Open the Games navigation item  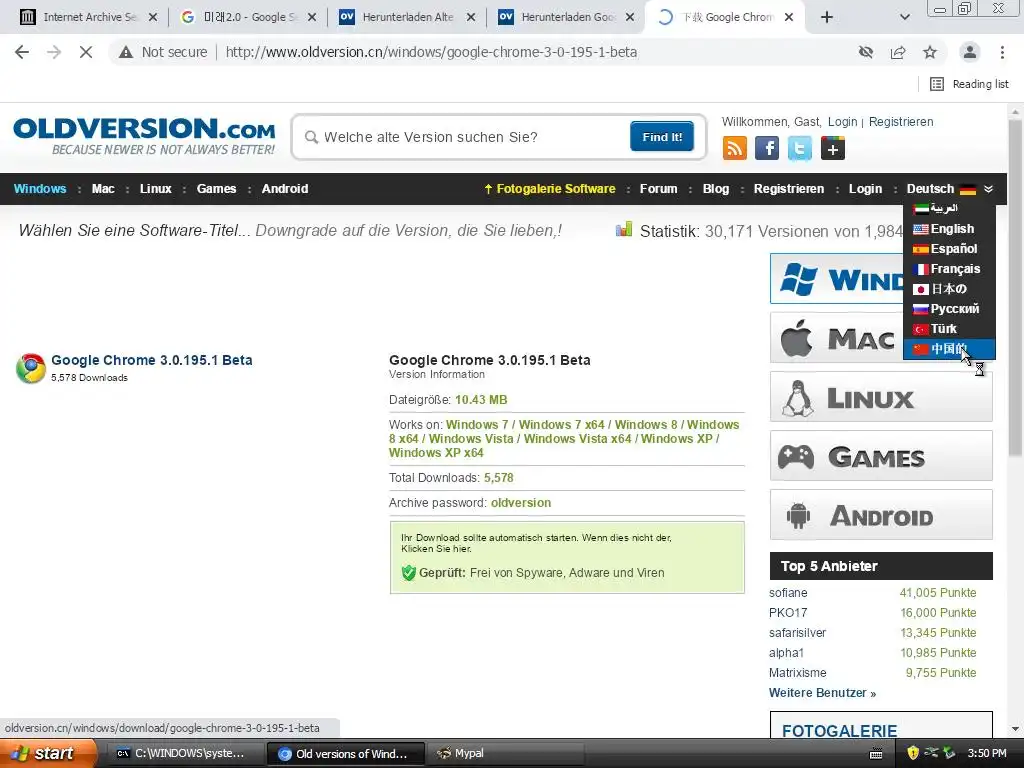216,189
